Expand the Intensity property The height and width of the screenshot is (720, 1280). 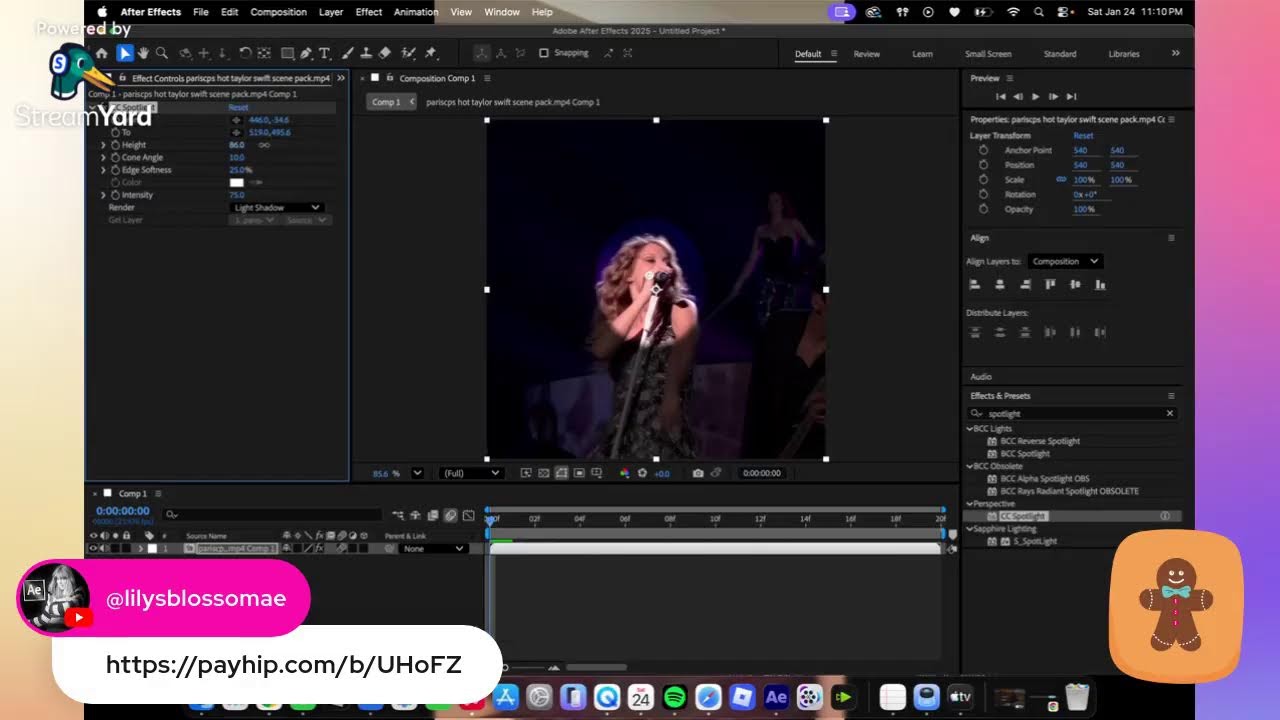tap(103, 195)
